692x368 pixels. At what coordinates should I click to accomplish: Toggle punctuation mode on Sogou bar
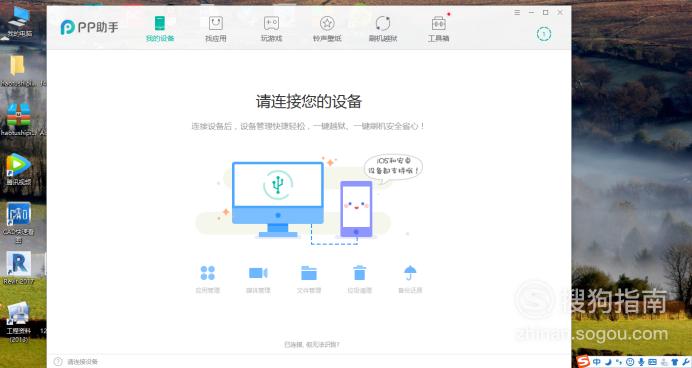[619, 362]
